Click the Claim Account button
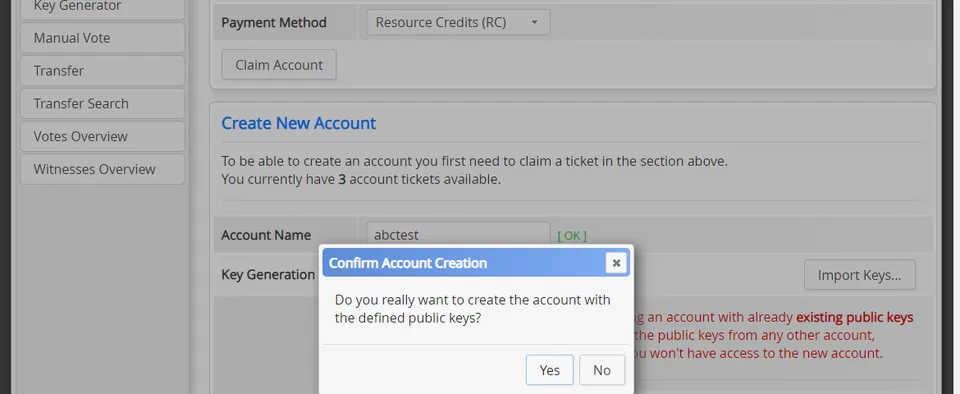 (x=279, y=65)
